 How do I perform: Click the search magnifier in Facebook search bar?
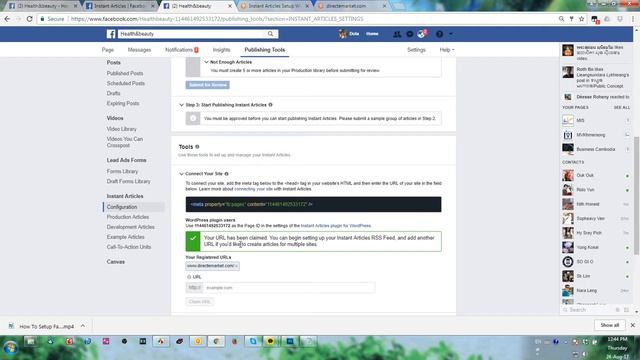click(x=270, y=34)
